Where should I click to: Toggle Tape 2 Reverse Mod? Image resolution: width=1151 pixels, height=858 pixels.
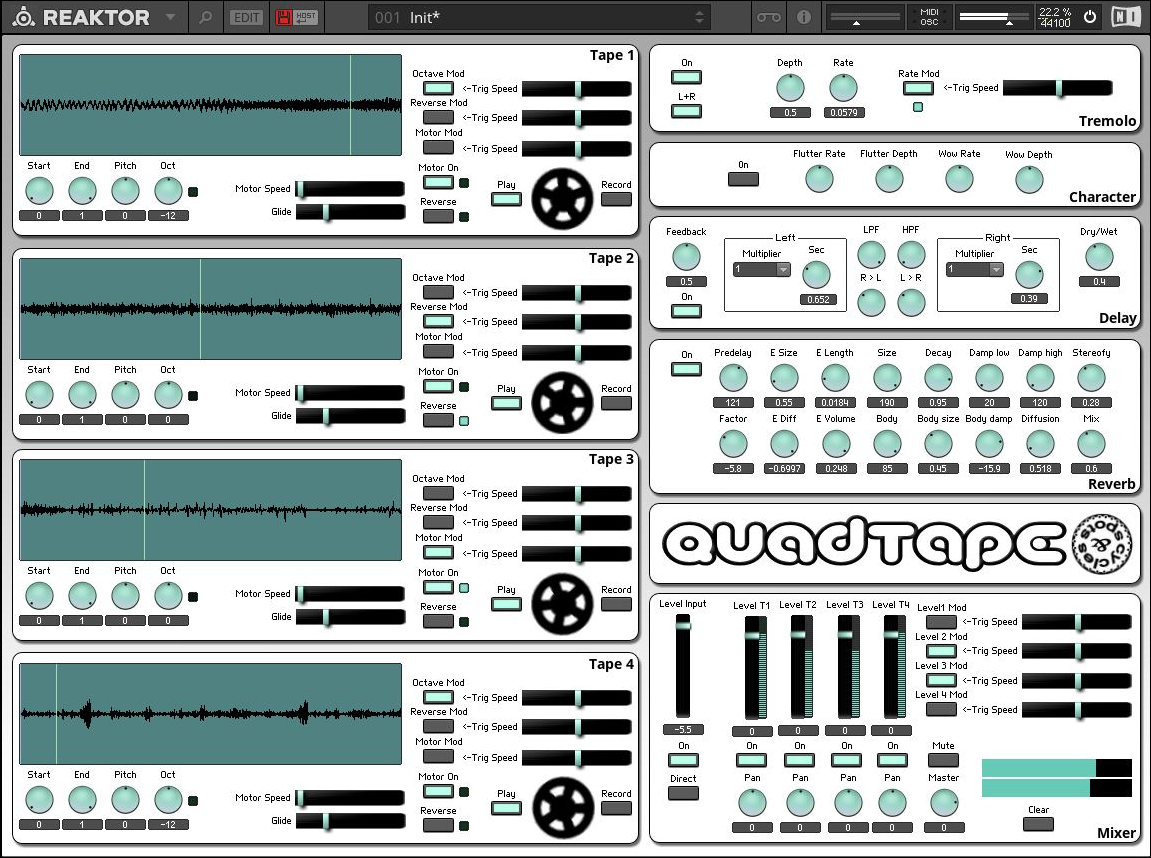pos(438,321)
